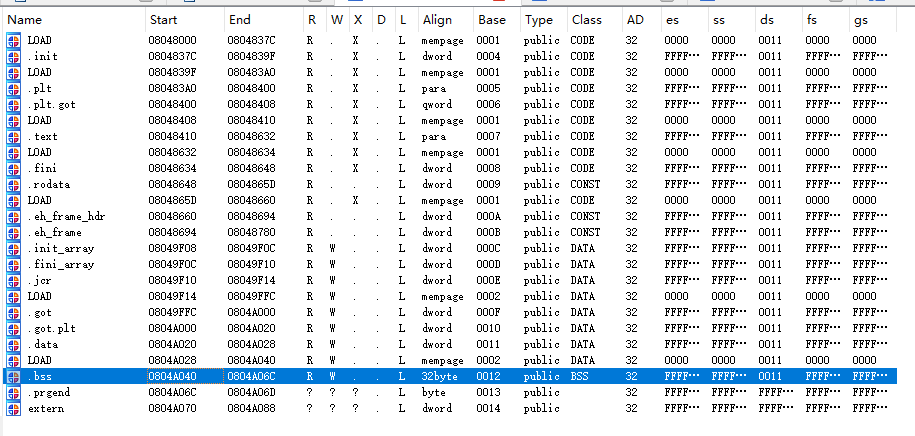Click base value 0011 in .data row
The height and width of the screenshot is (436, 915).
488,344
